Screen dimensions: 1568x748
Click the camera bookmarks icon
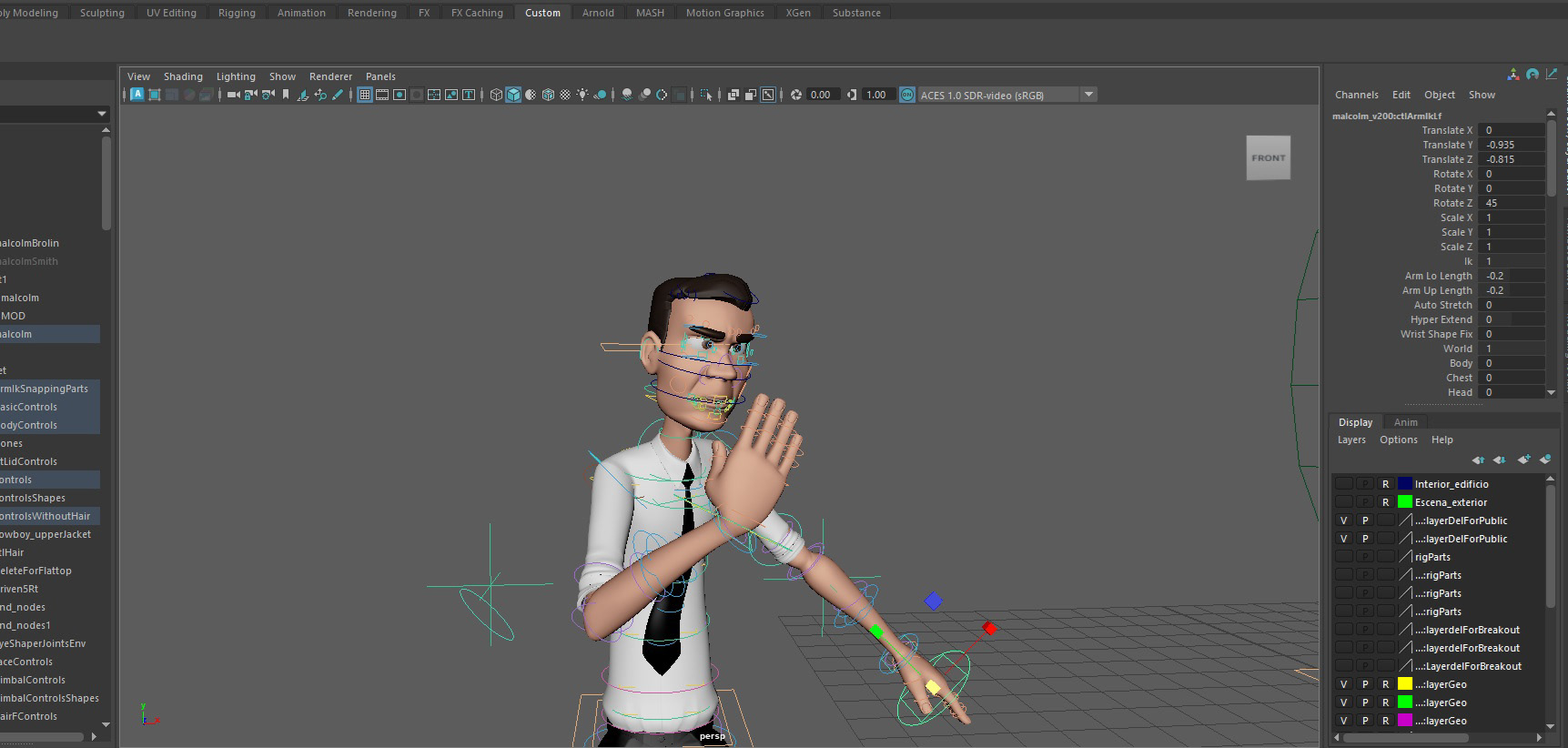286,95
